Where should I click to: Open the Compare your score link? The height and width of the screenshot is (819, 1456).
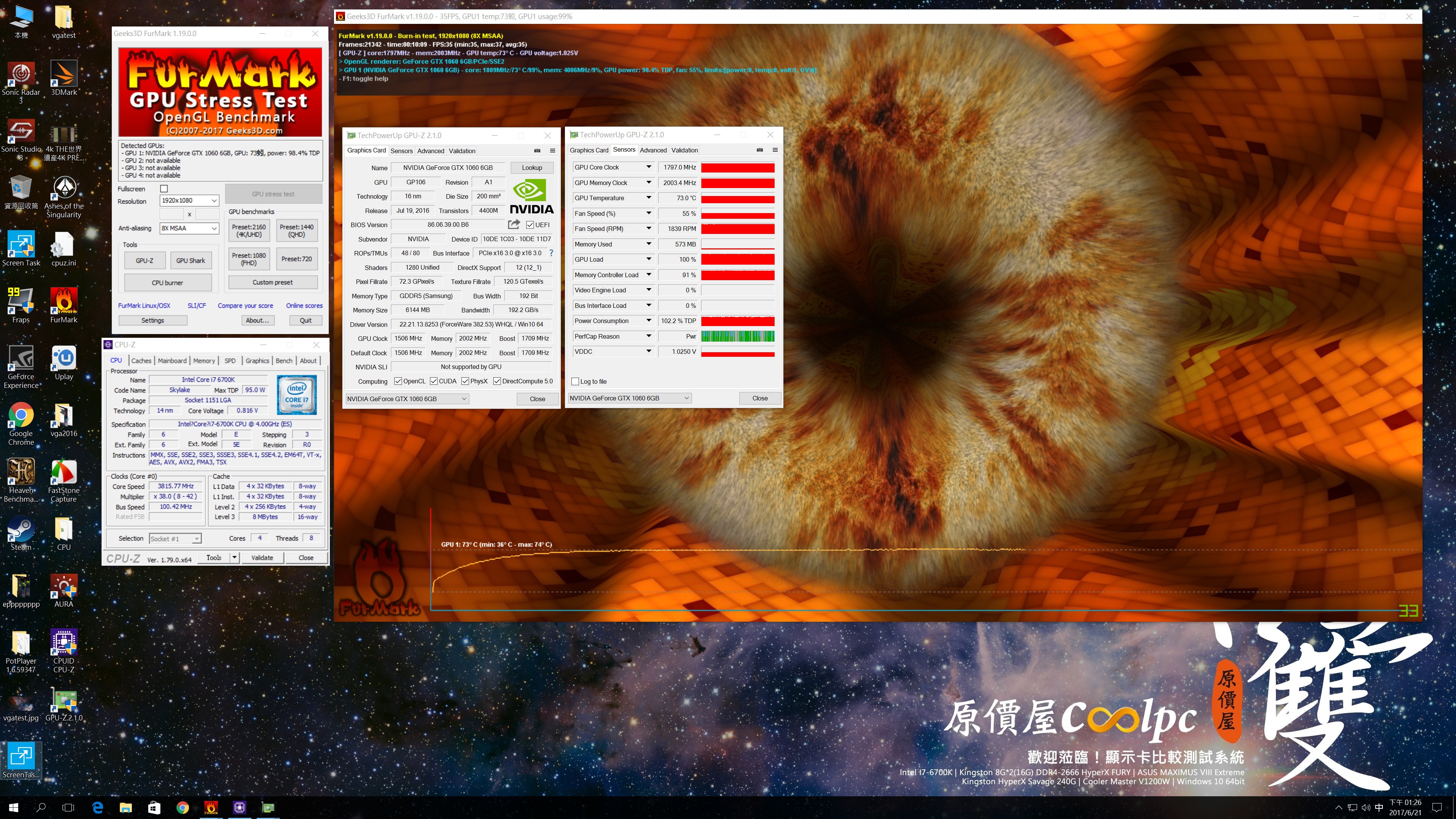(245, 306)
